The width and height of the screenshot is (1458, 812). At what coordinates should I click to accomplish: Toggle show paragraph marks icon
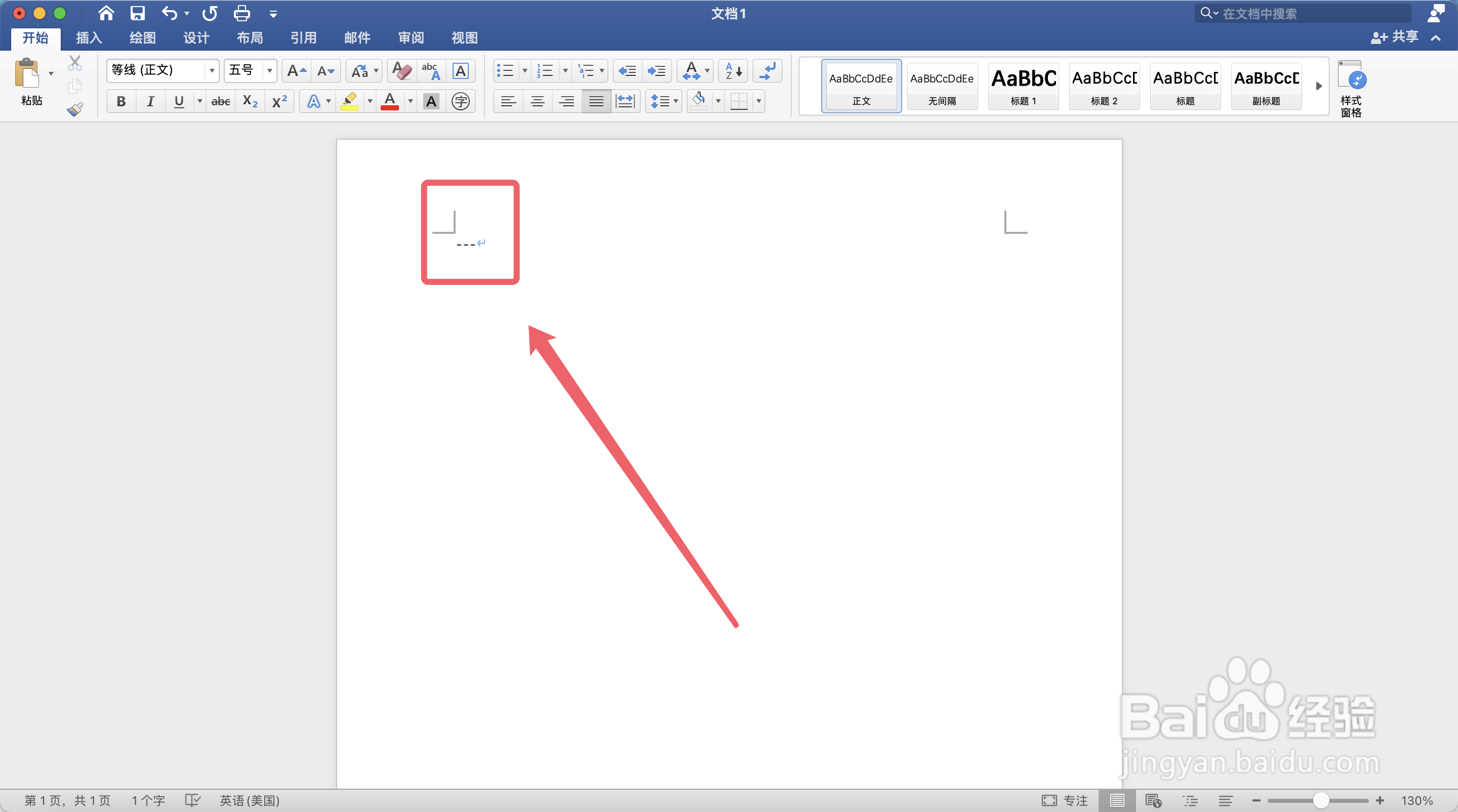click(x=767, y=71)
